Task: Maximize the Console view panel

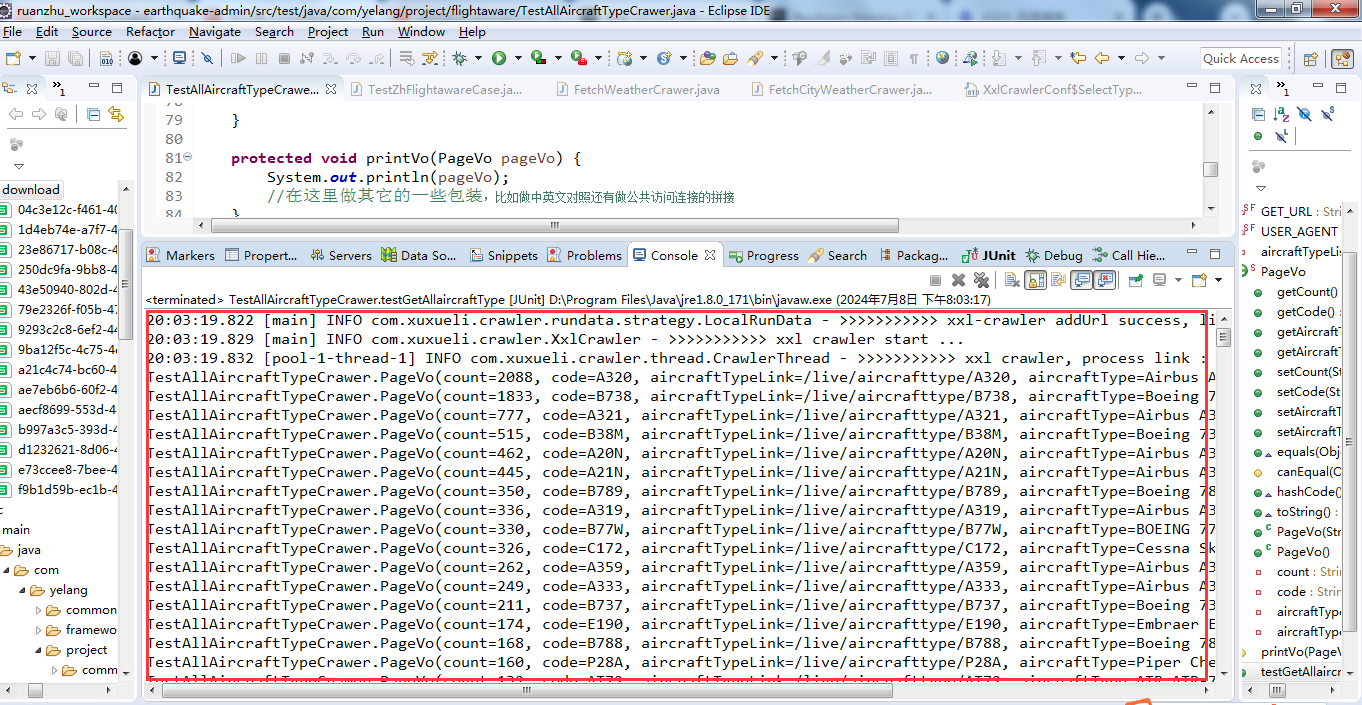Action: coord(1216,255)
